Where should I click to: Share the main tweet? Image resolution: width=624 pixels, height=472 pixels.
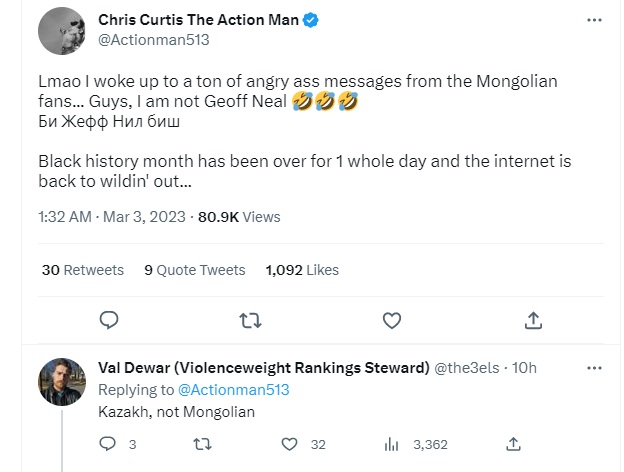click(x=534, y=320)
